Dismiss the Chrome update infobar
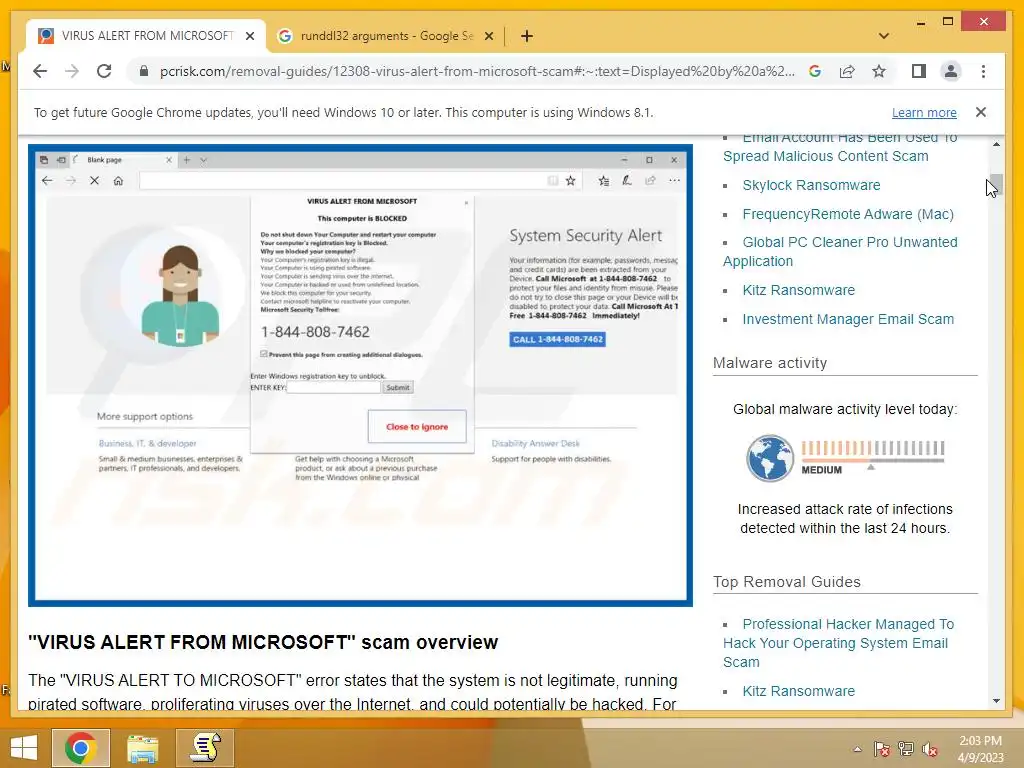Image resolution: width=1024 pixels, height=768 pixels. pos(980,112)
